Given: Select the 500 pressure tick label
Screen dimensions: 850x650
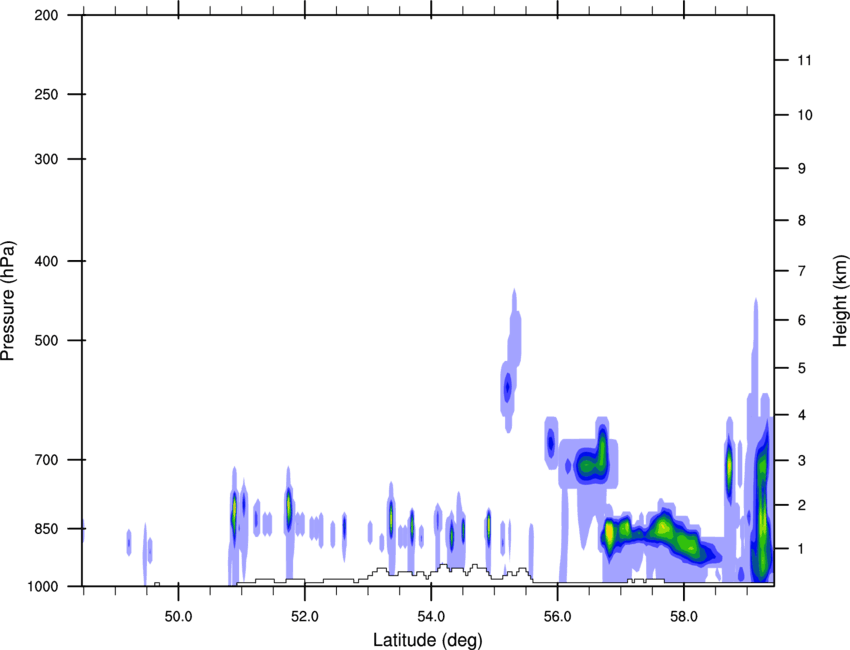Looking at the screenshot, I should coord(46,340).
